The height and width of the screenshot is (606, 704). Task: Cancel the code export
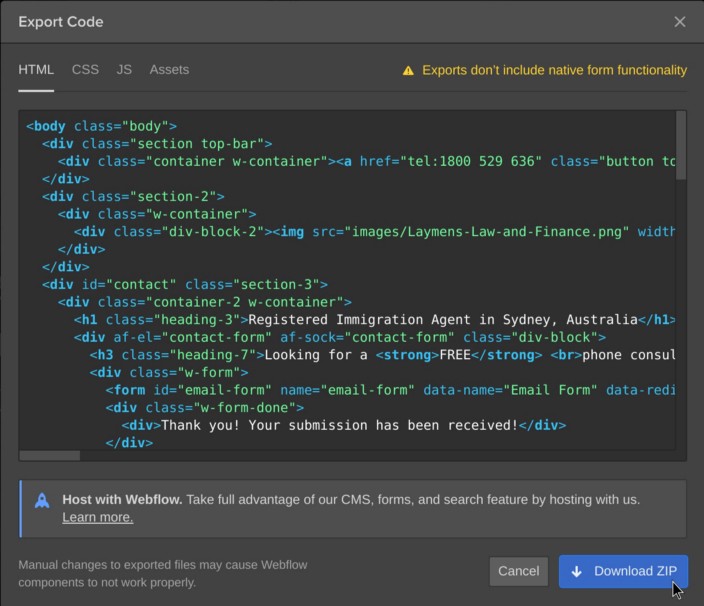(x=518, y=571)
